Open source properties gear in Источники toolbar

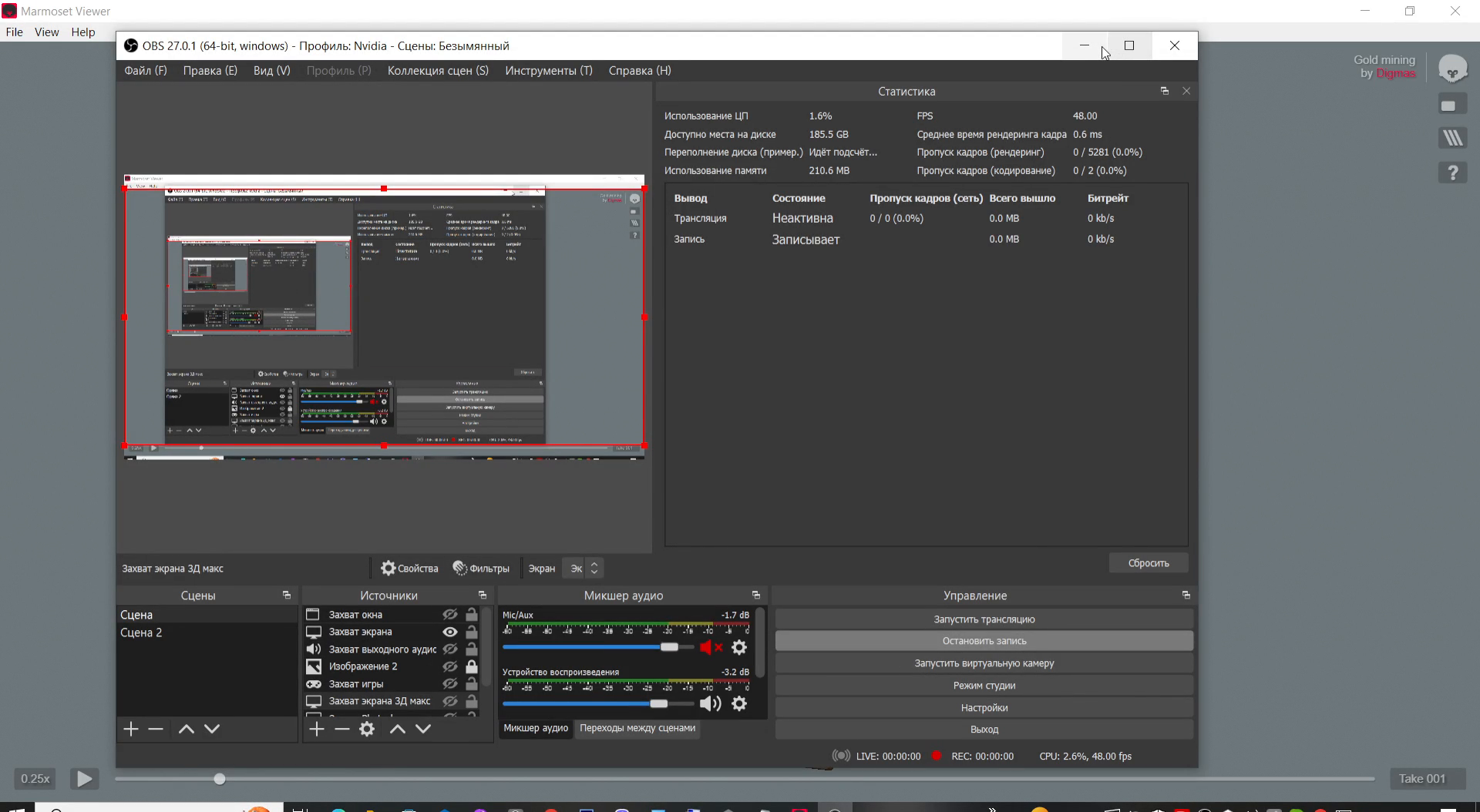(x=367, y=729)
